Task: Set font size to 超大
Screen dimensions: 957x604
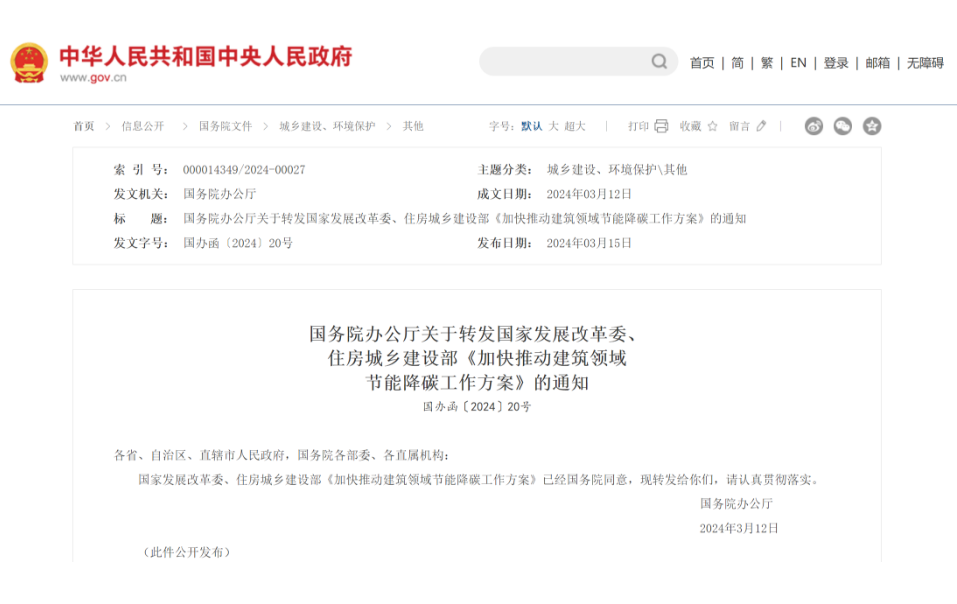Action: point(575,126)
